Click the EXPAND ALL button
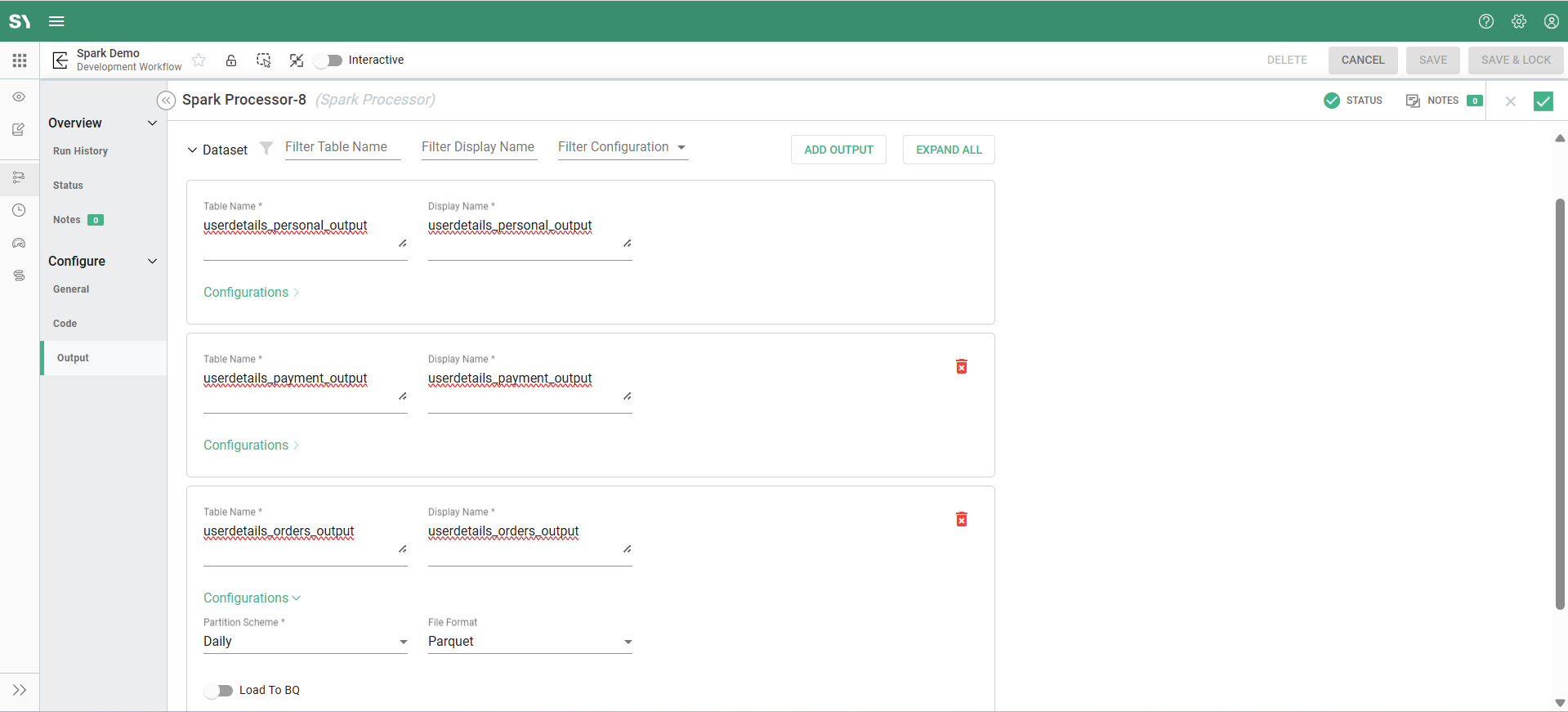Screen dimensions: 1568x712 point(948,150)
